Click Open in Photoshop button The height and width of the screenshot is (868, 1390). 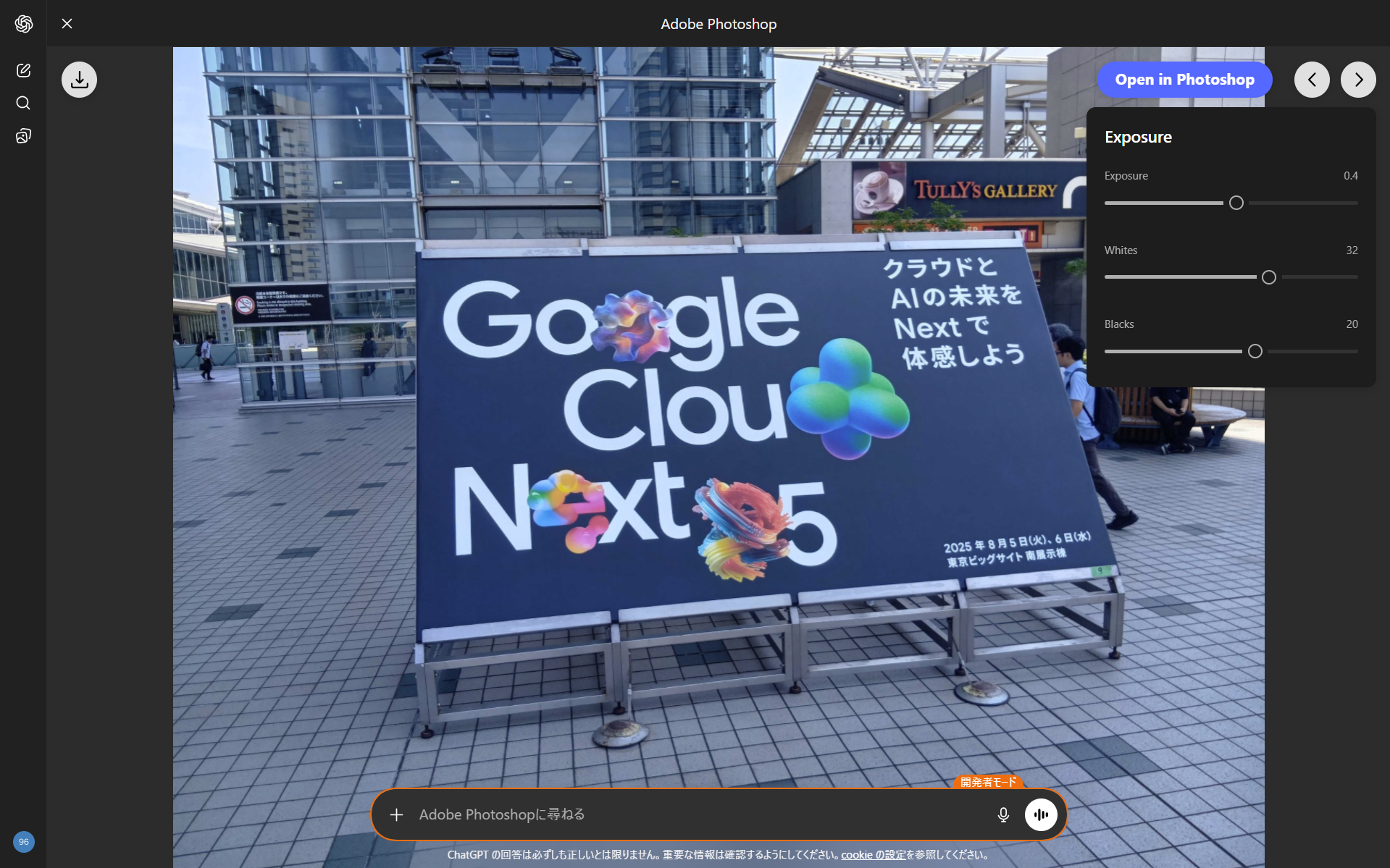(x=1185, y=80)
